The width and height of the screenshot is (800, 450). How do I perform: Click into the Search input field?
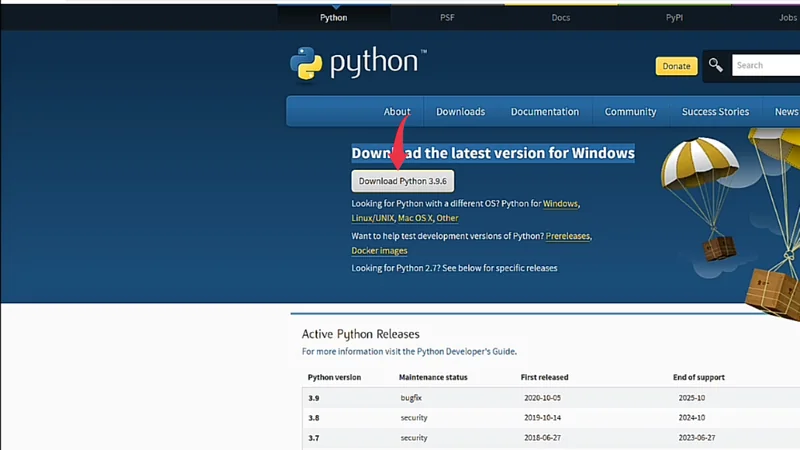click(765, 66)
